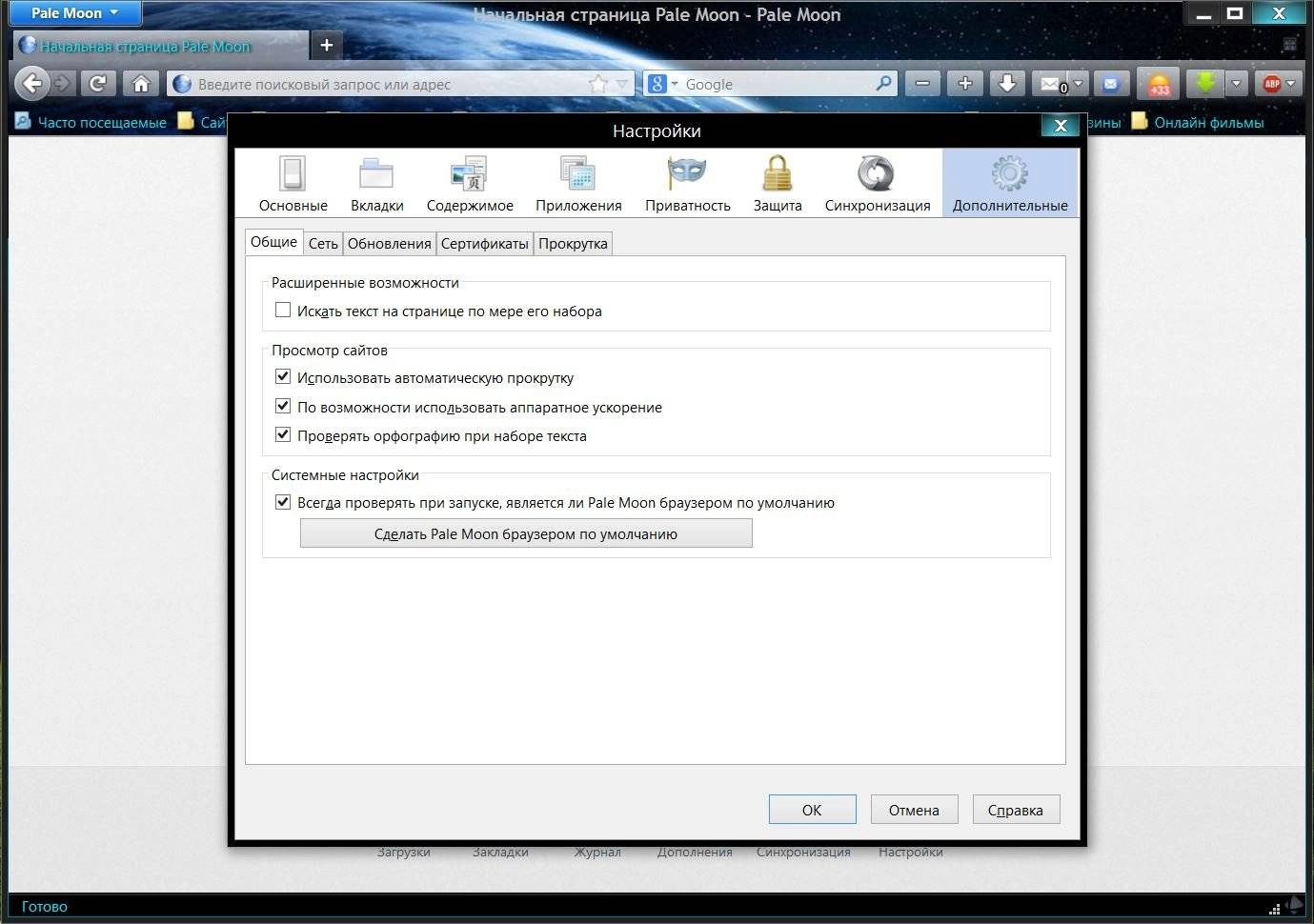Switch to the Обновления tab
Image resolution: width=1314 pixels, height=924 pixels.
[x=389, y=244]
